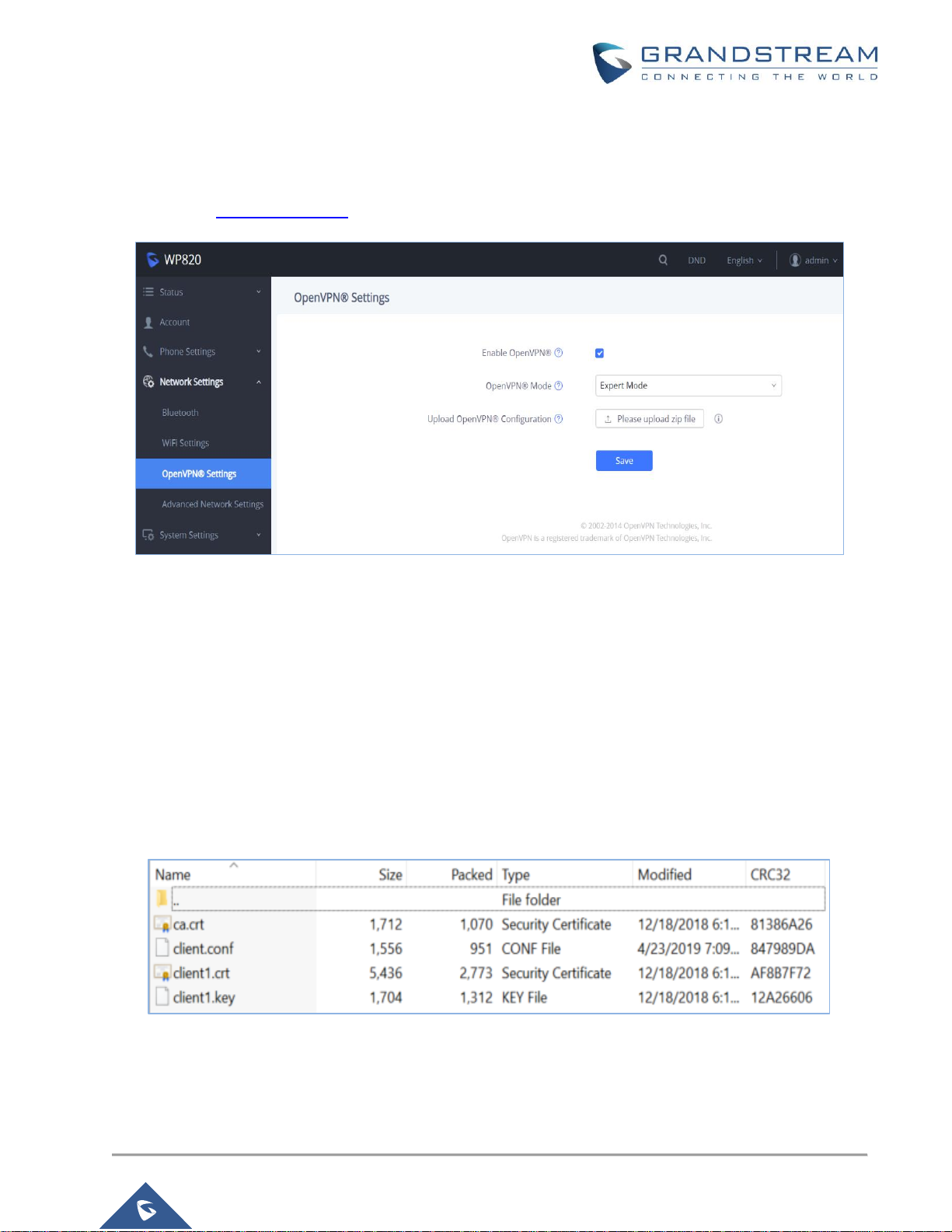Sort by the Modified column header
Image resolution: width=952 pixels, height=1232 pixels.
(664, 874)
